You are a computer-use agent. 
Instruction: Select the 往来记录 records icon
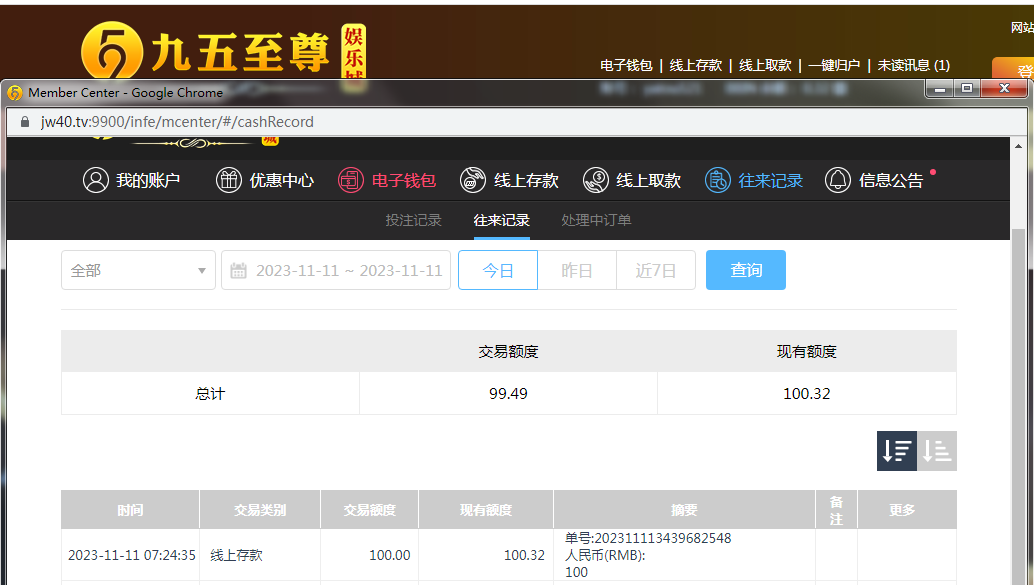(x=717, y=180)
